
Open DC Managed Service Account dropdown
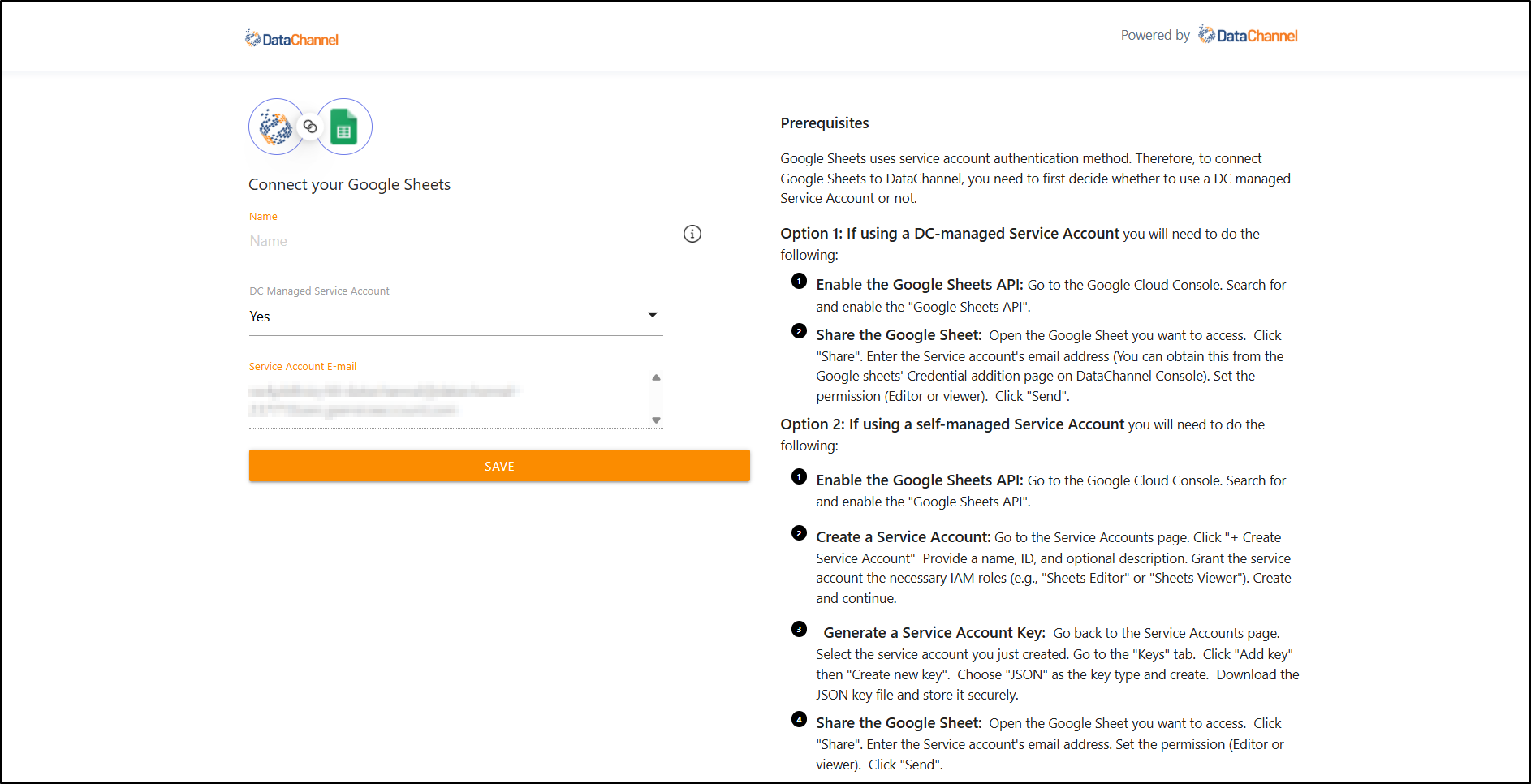pyautogui.click(x=456, y=317)
